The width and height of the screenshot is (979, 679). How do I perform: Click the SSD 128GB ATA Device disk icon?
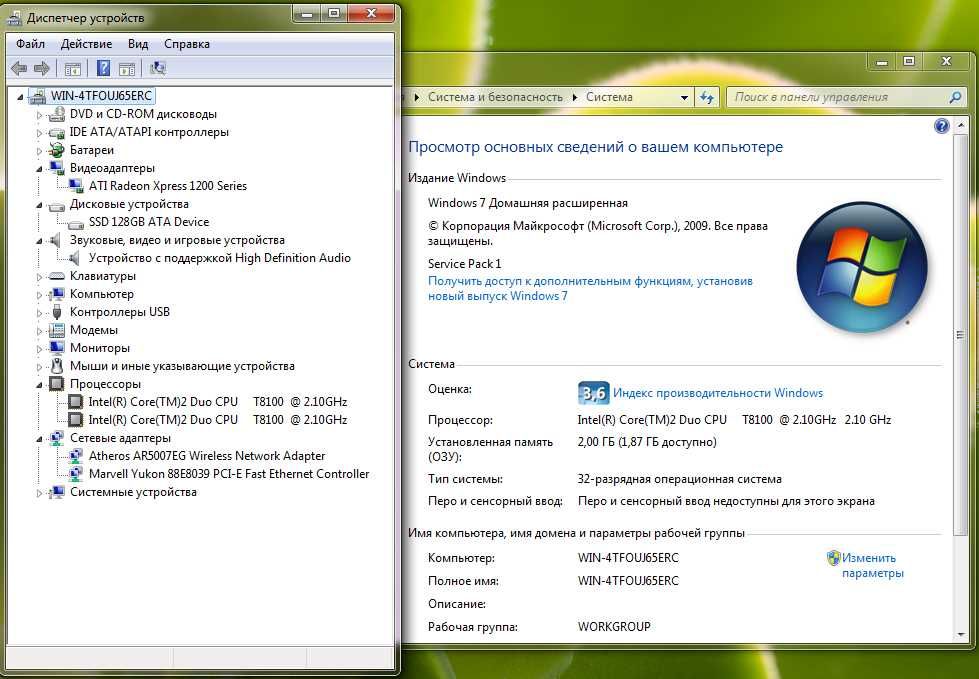click(x=76, y=223)
